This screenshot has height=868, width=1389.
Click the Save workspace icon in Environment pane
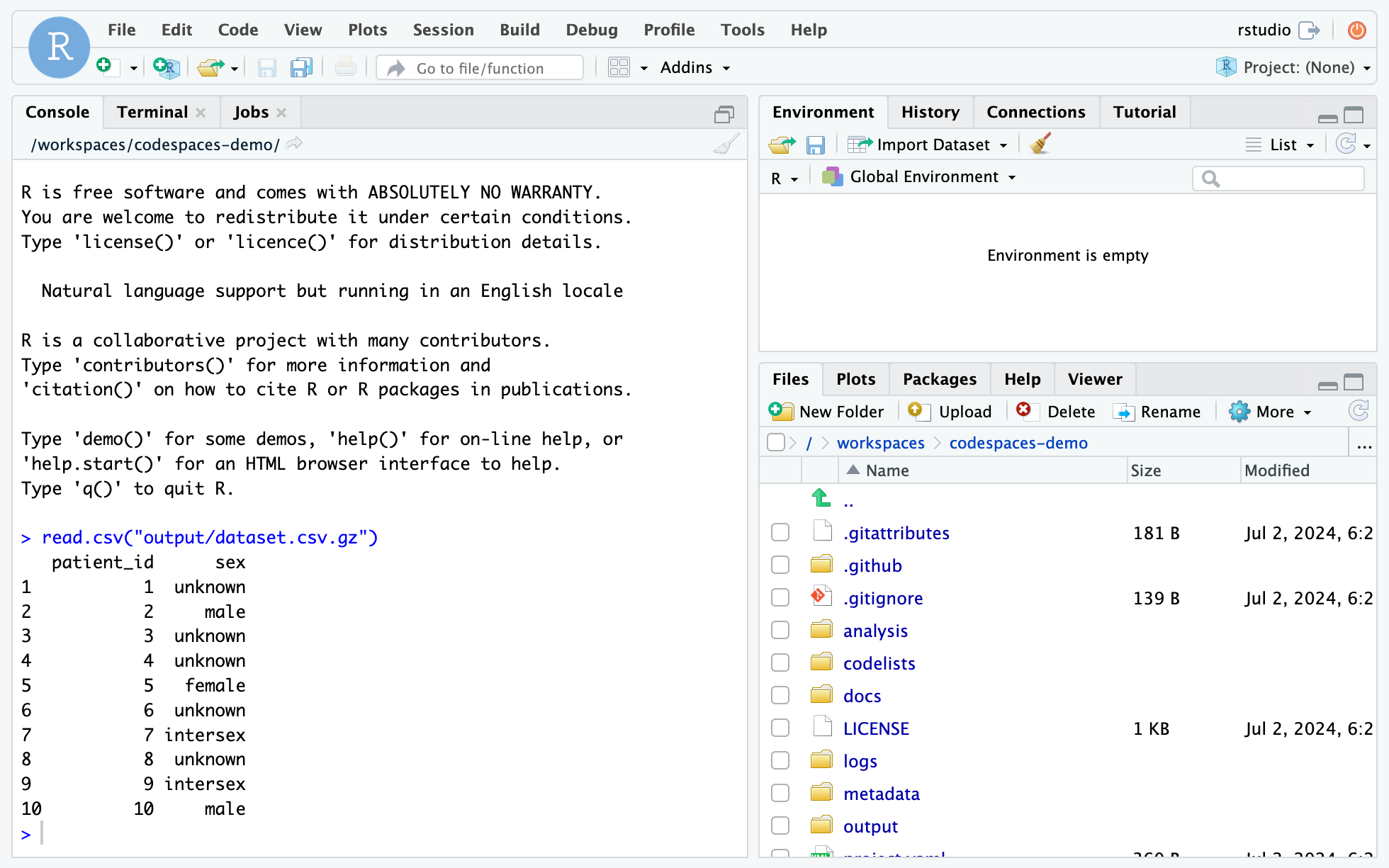[x=816, y=145]
